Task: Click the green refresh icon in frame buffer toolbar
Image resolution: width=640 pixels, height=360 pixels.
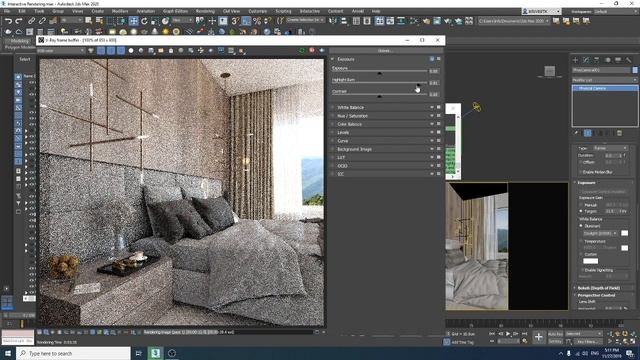Action: pyautogui.click(x=302, y=50)
